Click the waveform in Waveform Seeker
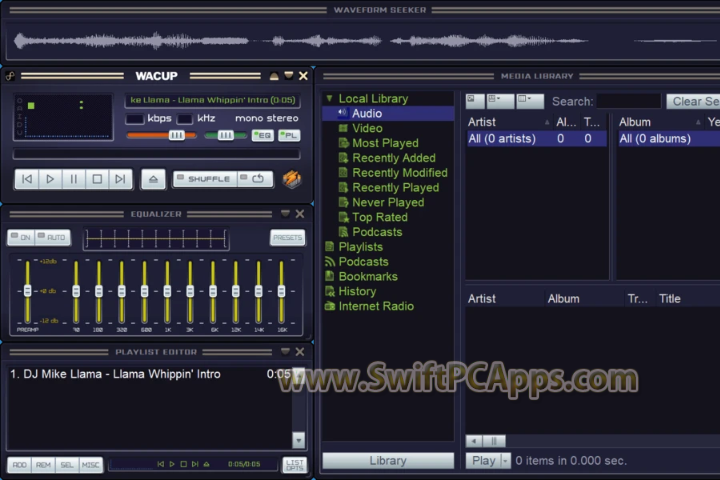 tap(363, 41)
